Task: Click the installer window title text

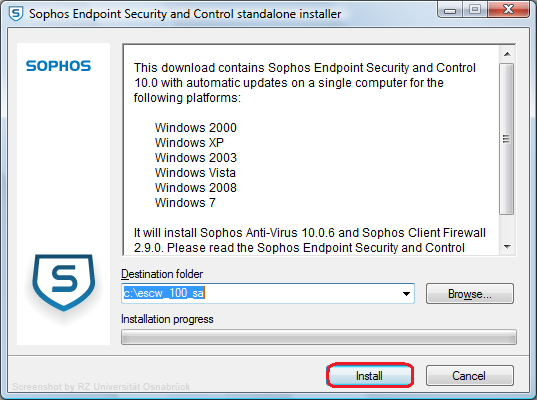Action: pyautogui.click(x=185, y=14)
